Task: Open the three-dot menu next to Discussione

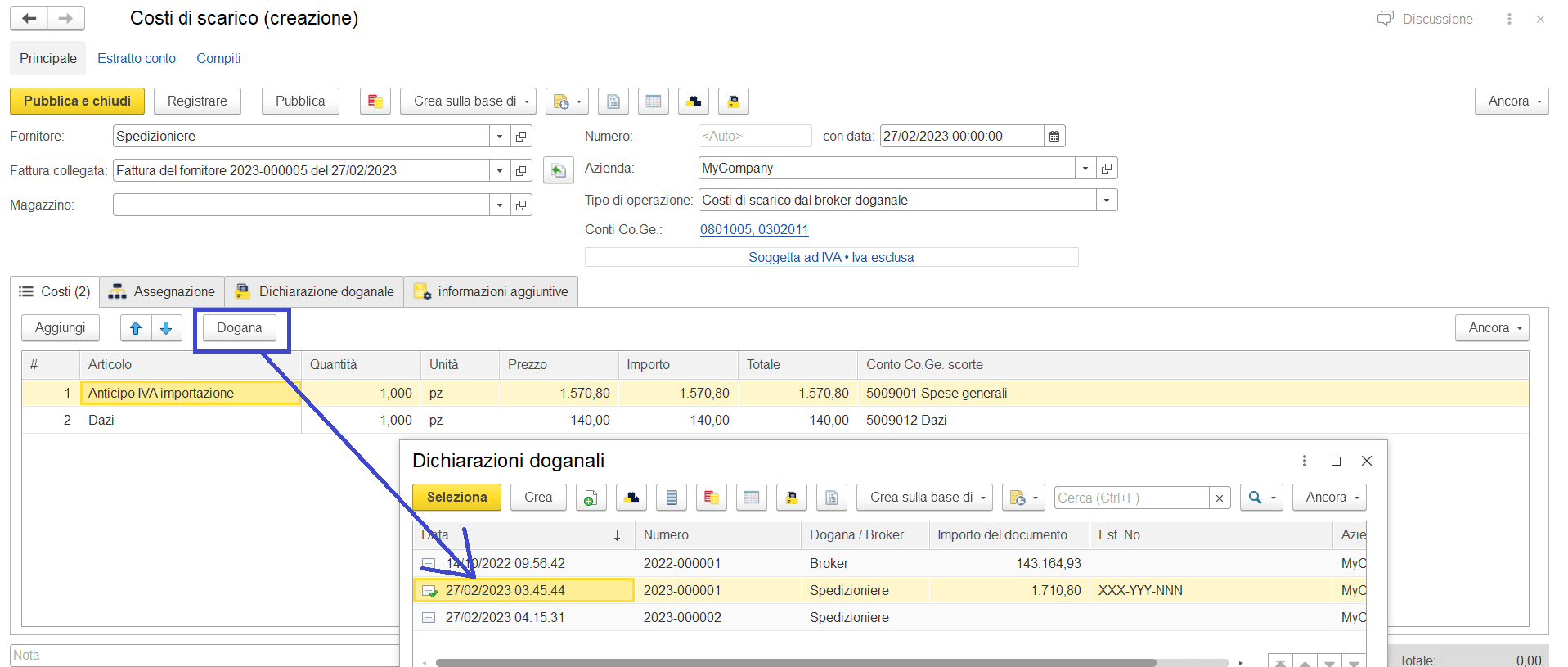Action: pyautogui.click(x=1509, y=19)
